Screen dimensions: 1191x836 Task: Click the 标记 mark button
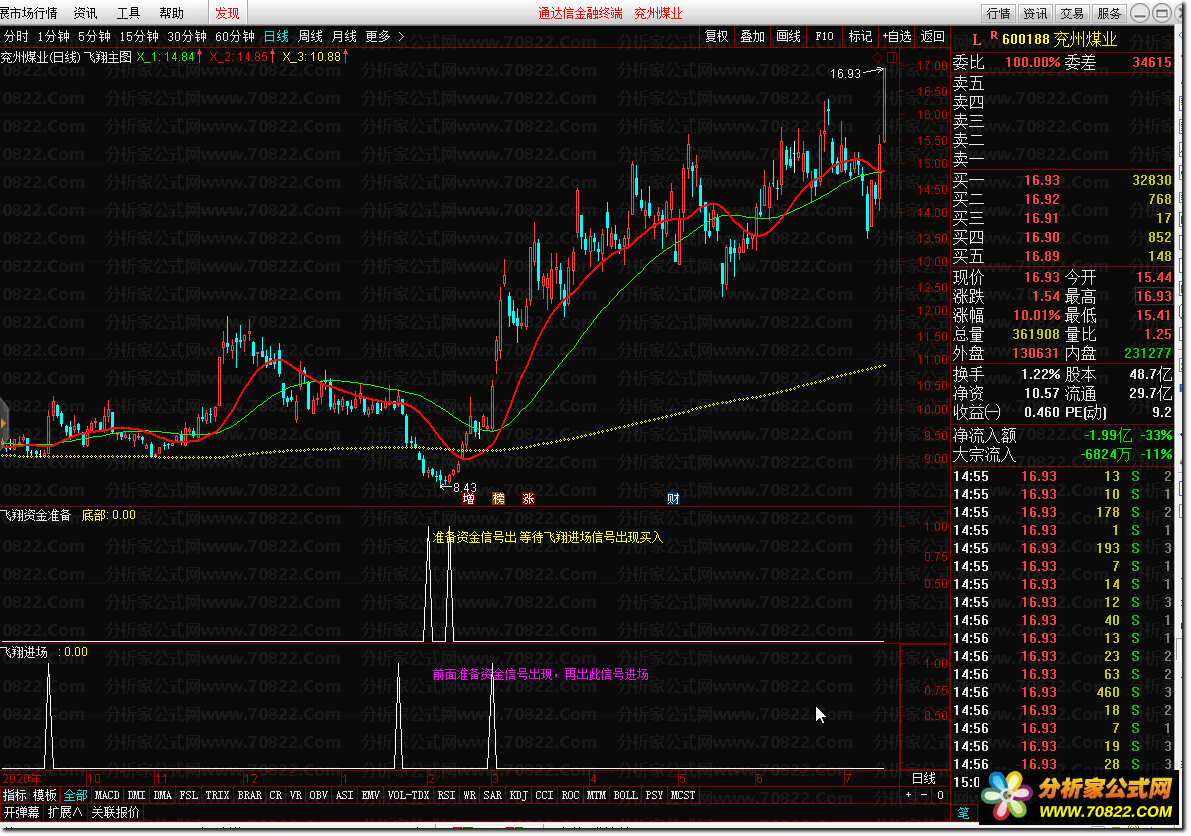[x=860, y=36]
